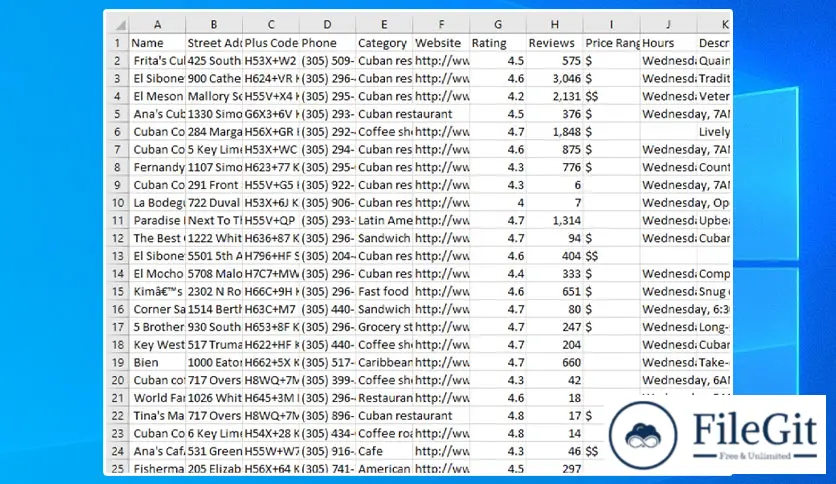Select the 'Key West' name cell
Image resolution: width=836 pixels, height=484 pixels.
(x=157, y=345)
